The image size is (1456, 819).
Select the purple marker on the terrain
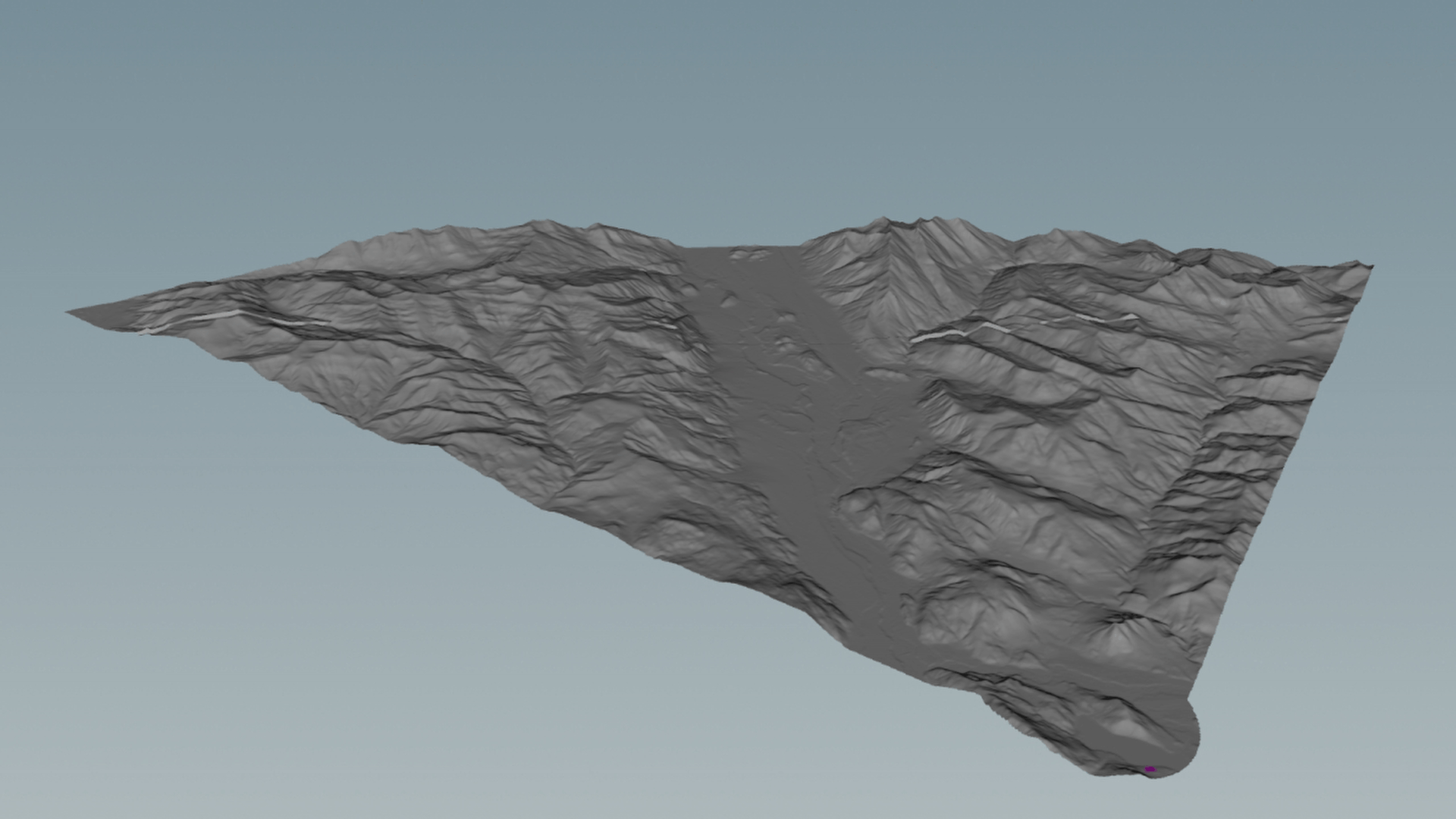(x=1150, y=769)
